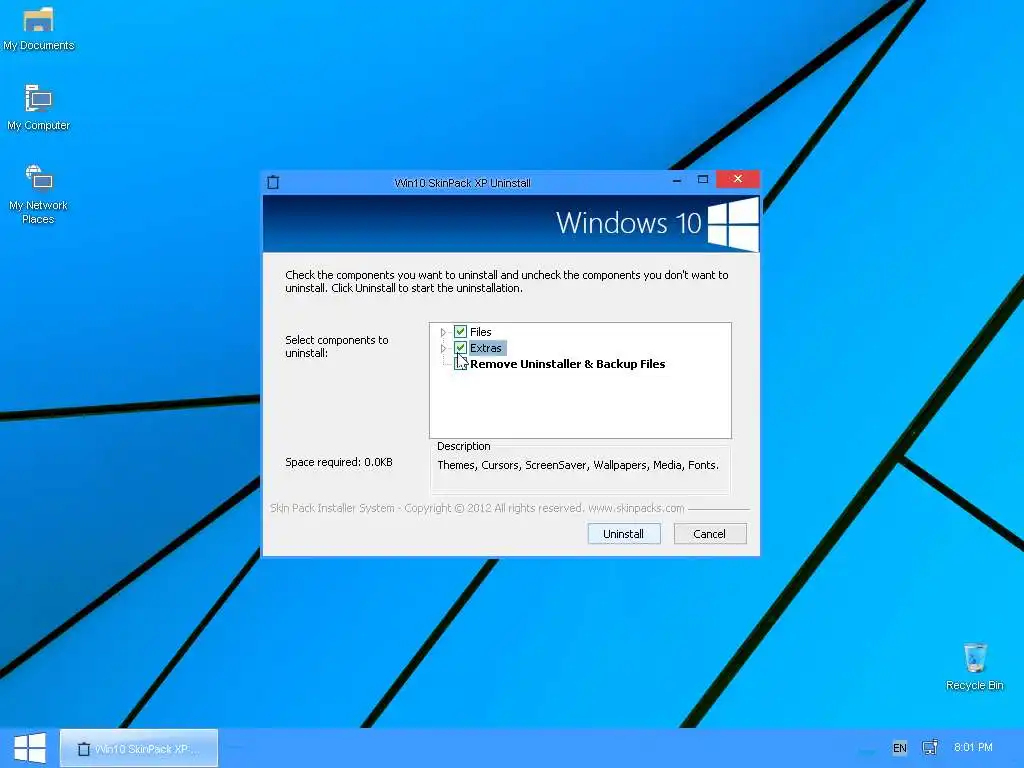This screenshot has height=768, width=1024.
Task: Check Remove Uninstaller & Backup Files box
Action: coord(460,364)
